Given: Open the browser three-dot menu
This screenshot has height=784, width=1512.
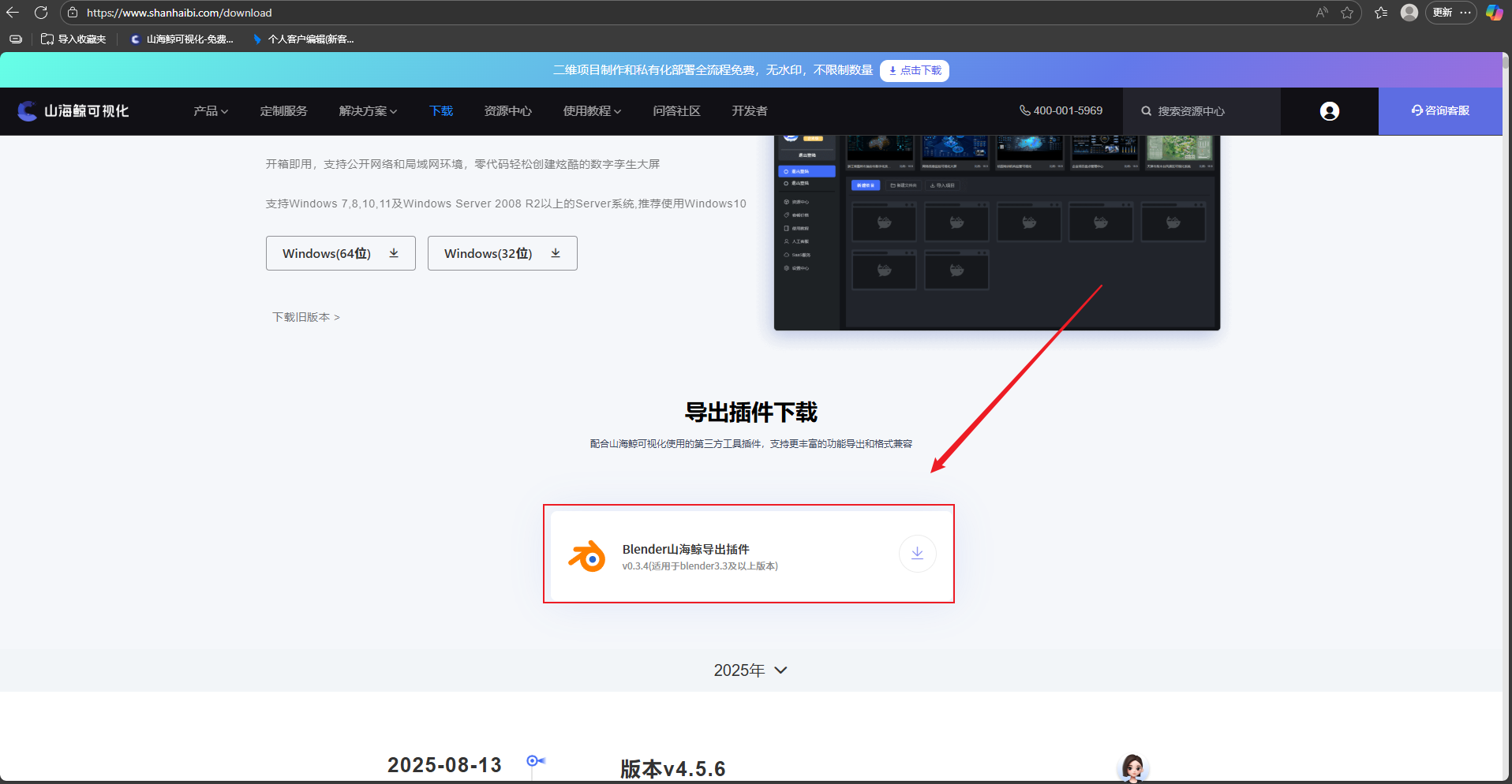Looking at the screenshot, I should 1465,13.
